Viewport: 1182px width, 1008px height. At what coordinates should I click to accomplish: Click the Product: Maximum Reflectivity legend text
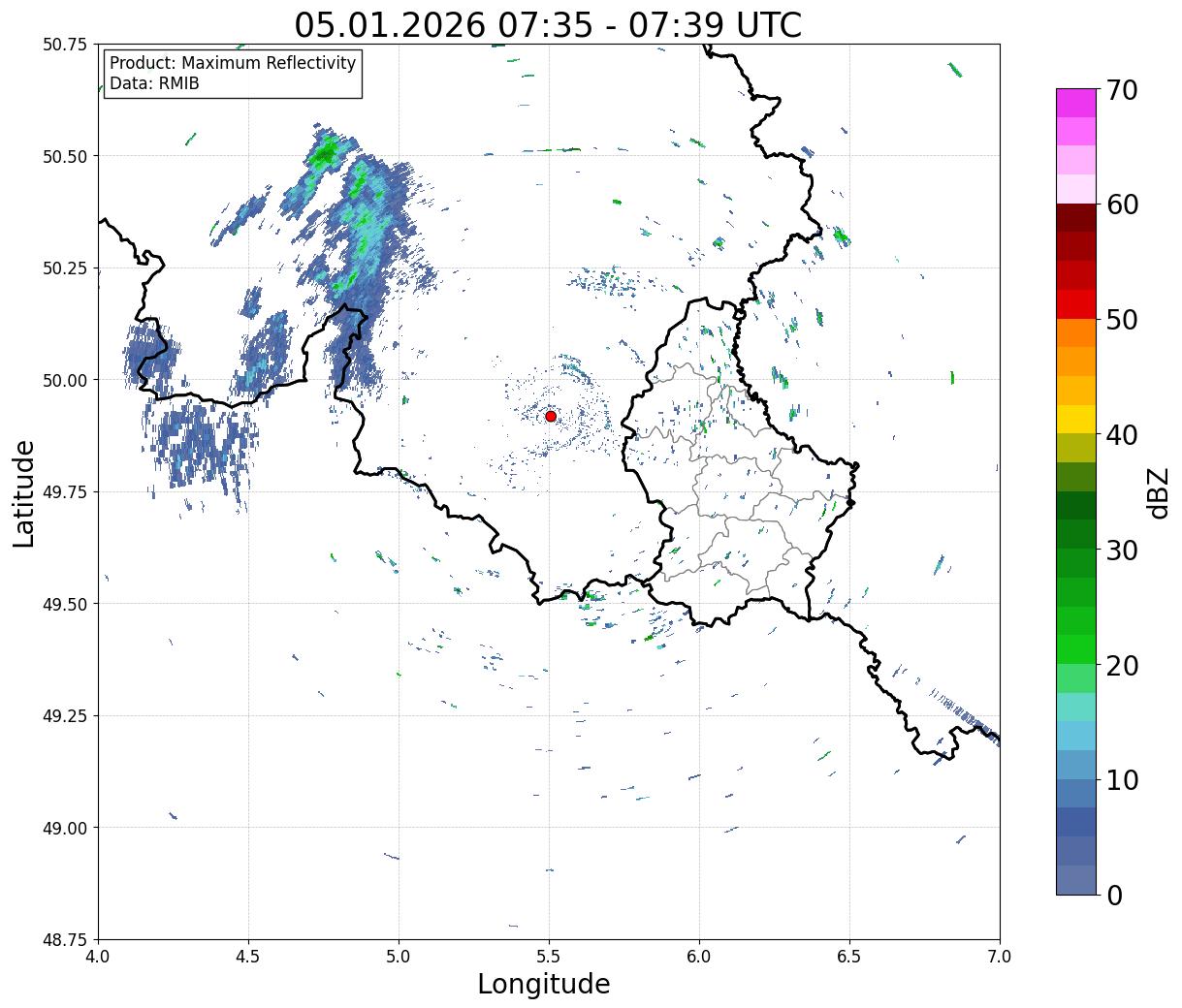click(x=233, y=63)
